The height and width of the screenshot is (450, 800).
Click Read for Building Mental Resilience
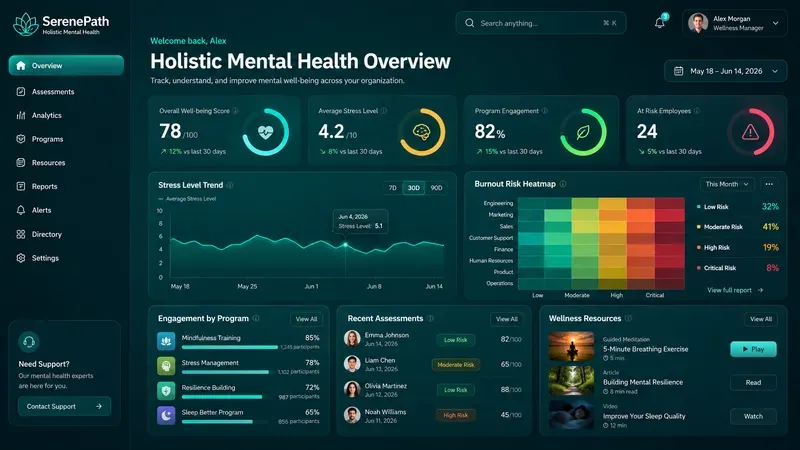pos(753,383)
